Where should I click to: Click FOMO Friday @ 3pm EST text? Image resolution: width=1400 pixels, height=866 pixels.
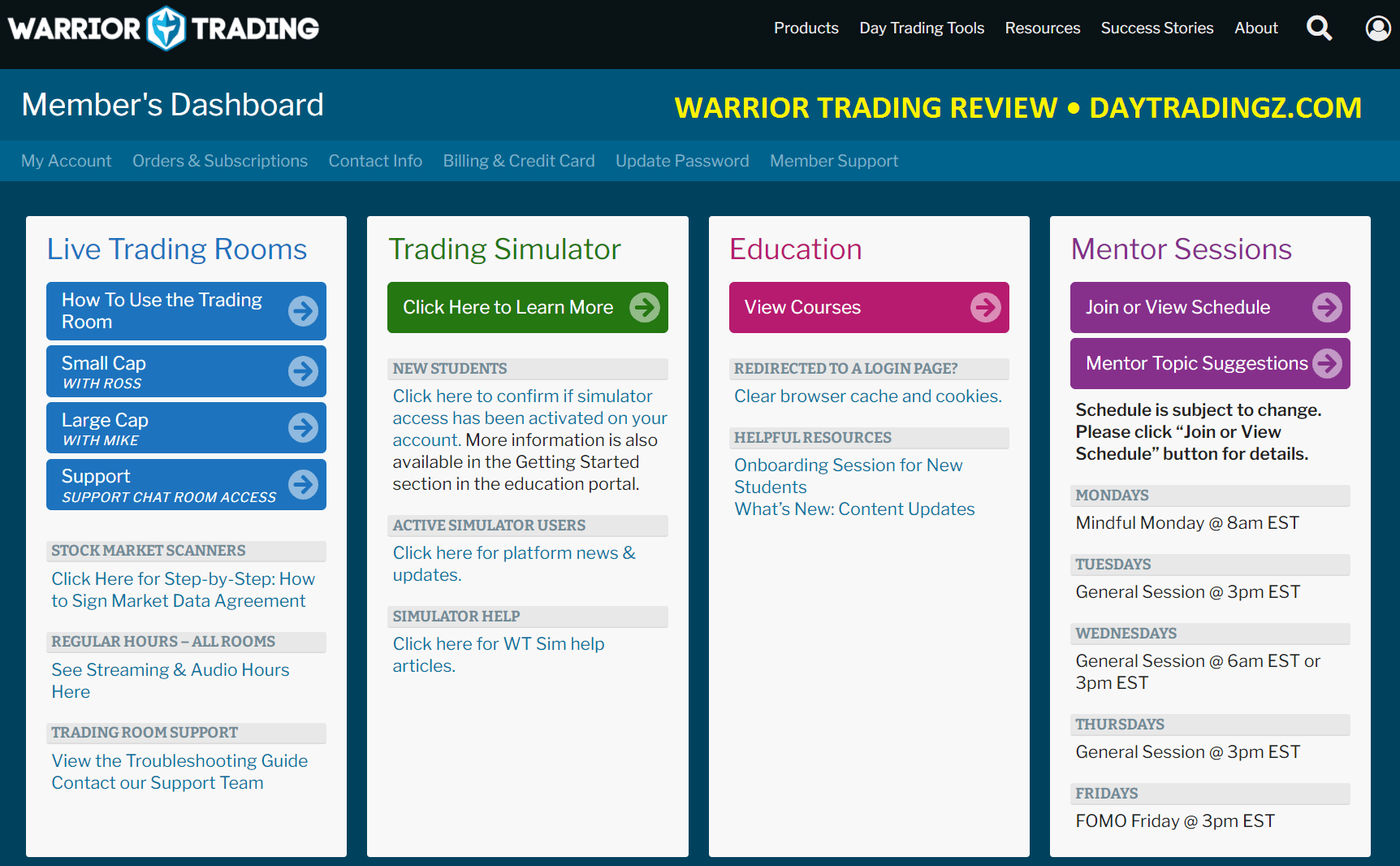(x=1175, y=821)
